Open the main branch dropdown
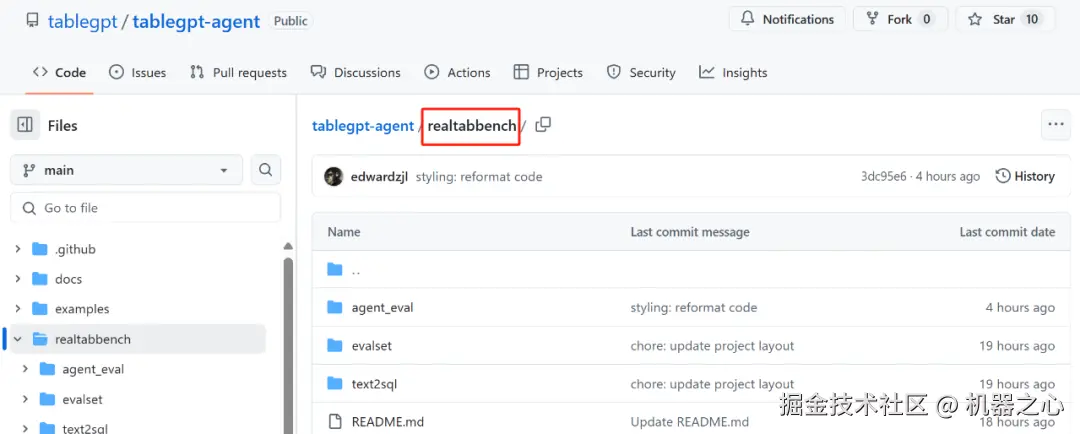Image resolution: width=1080 pixels, height=434 pixels. 126,170
